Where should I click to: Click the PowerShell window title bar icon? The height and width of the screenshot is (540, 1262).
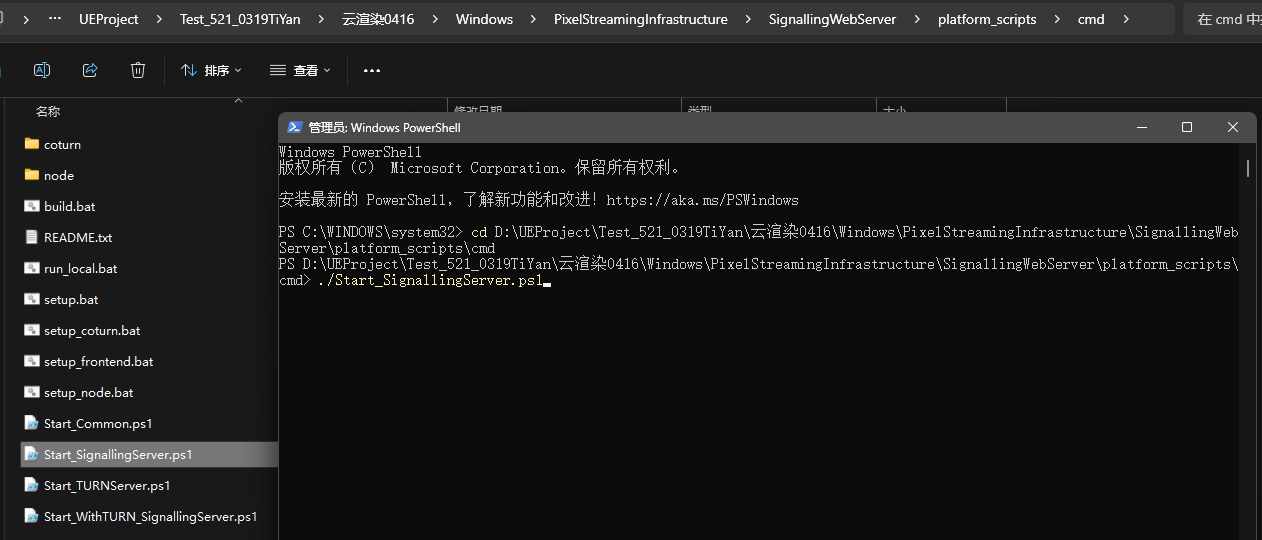point(295,127)
